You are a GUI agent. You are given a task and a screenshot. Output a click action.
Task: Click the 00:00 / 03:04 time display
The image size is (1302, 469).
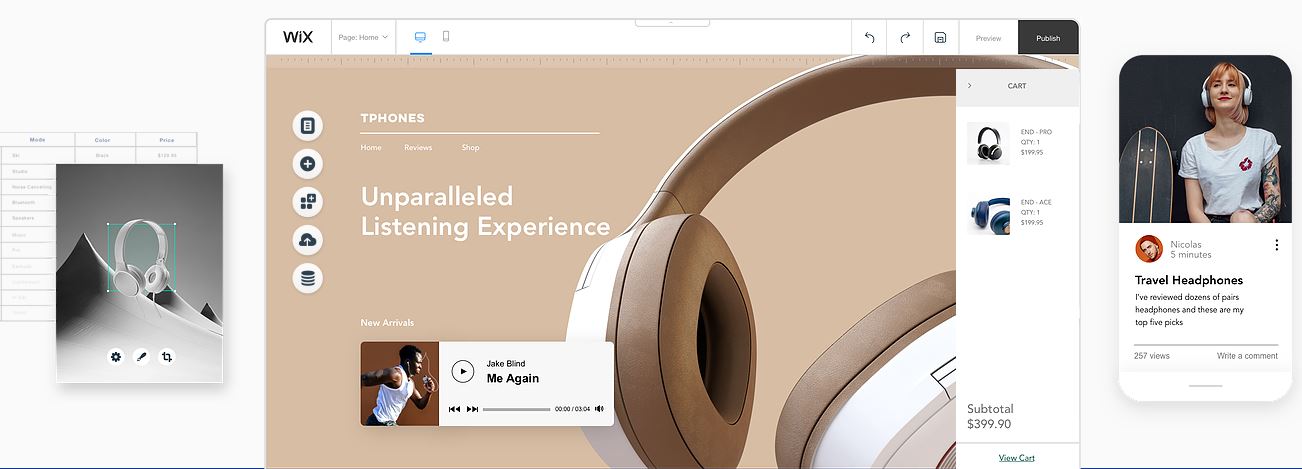[x=572, y=409]
